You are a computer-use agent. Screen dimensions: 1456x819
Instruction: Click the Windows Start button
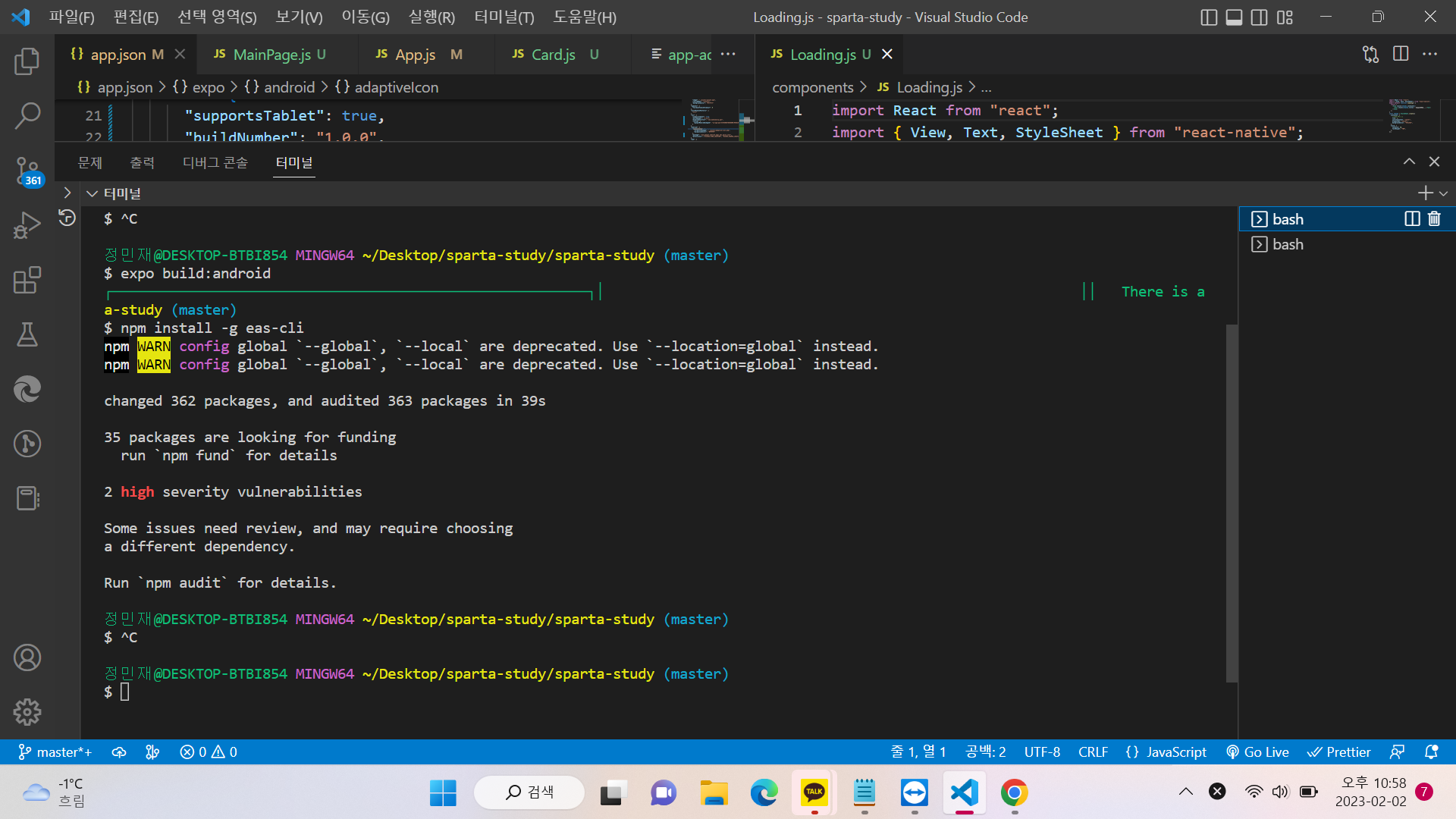tap(443, 792)
